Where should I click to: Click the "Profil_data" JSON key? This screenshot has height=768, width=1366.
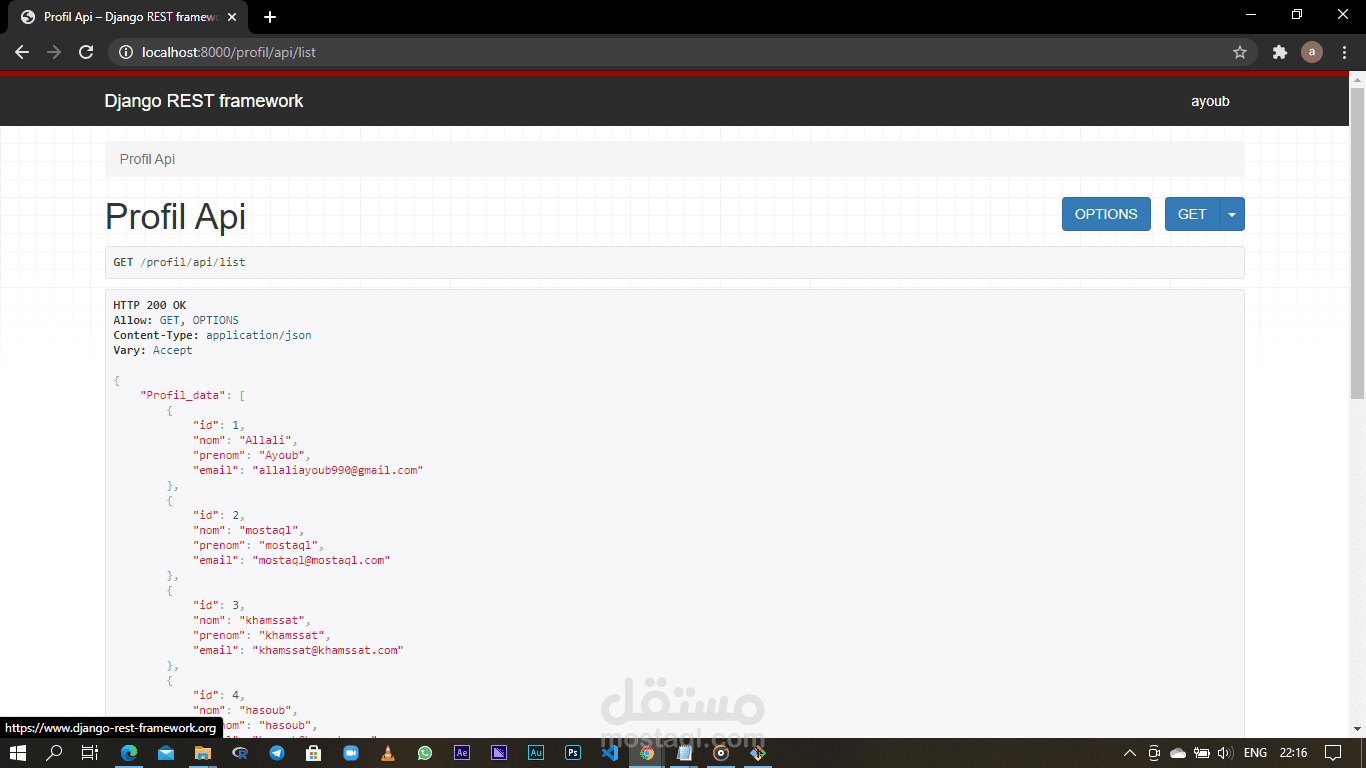(x=183, y=395)
